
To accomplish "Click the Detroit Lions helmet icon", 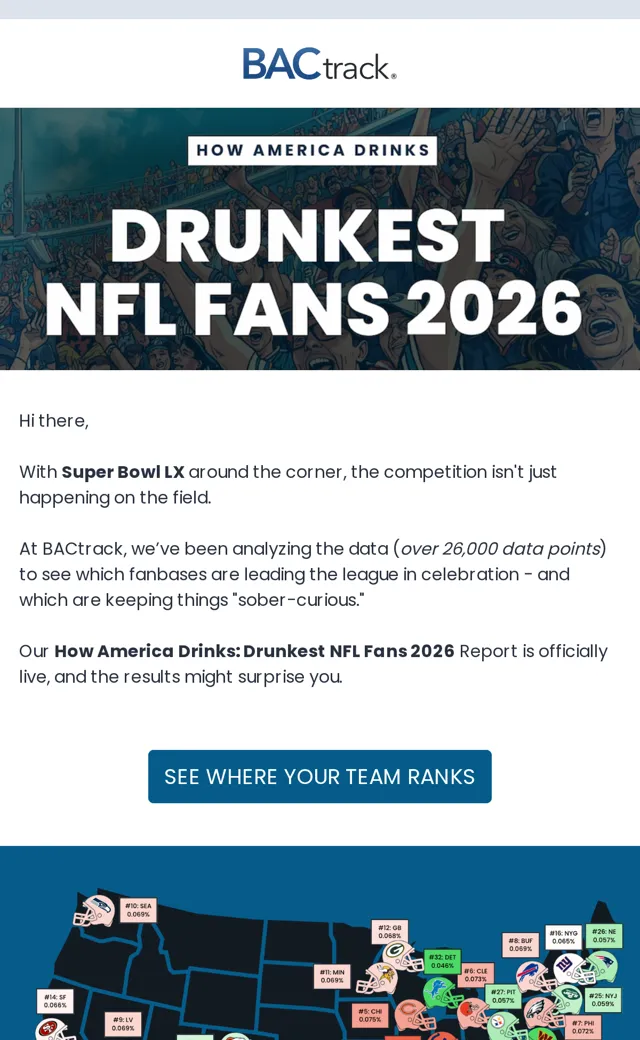I will point(443,992).
